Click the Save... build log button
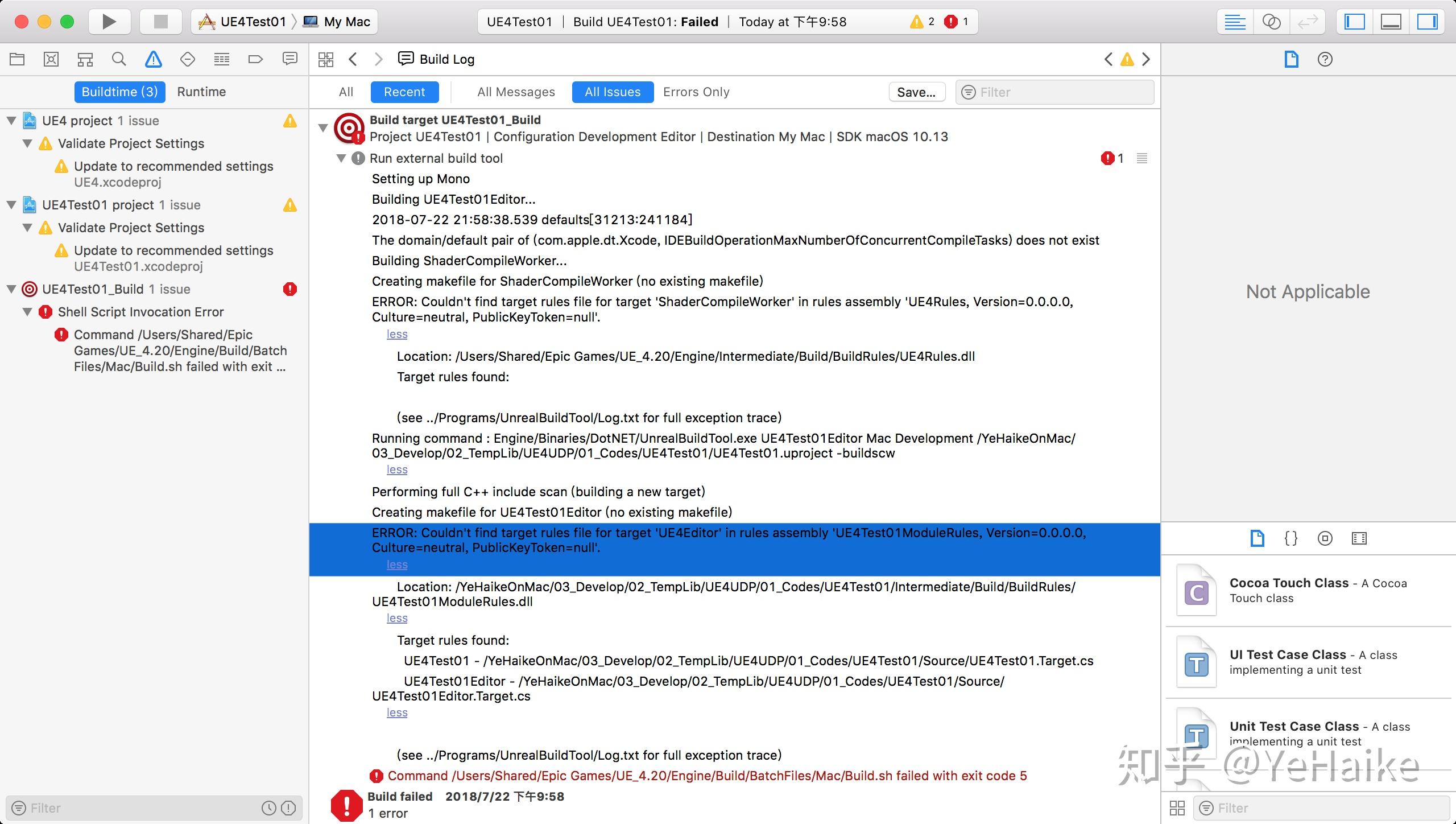The height and width of the screenshot is (824, 1456). click(x=916, y=92)
